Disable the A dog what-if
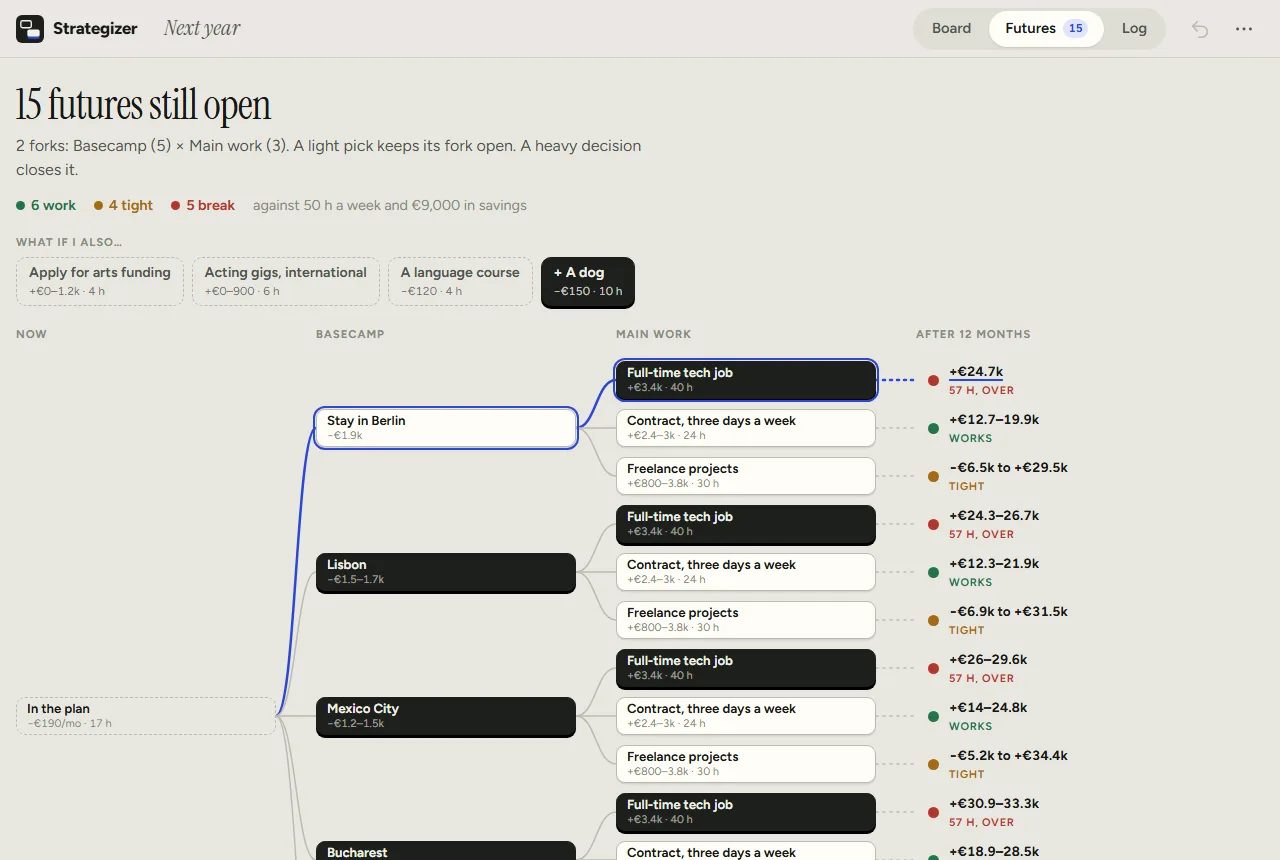Screen dimensions: 1280x860 [588, 281]
